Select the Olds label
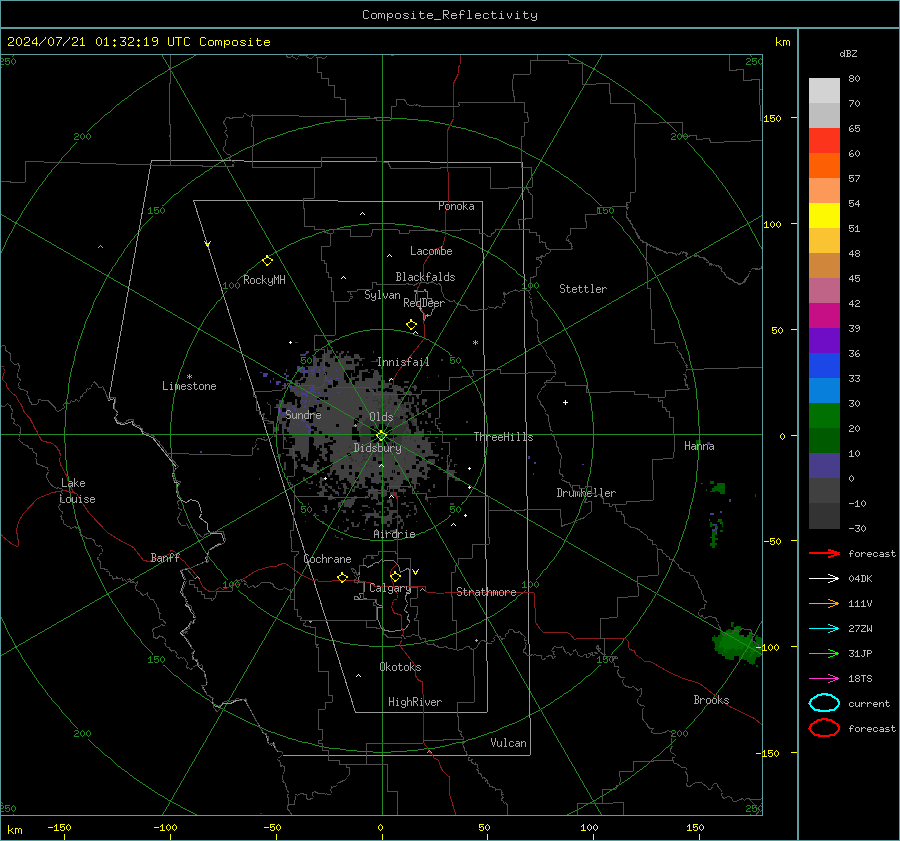 (381, 417)
